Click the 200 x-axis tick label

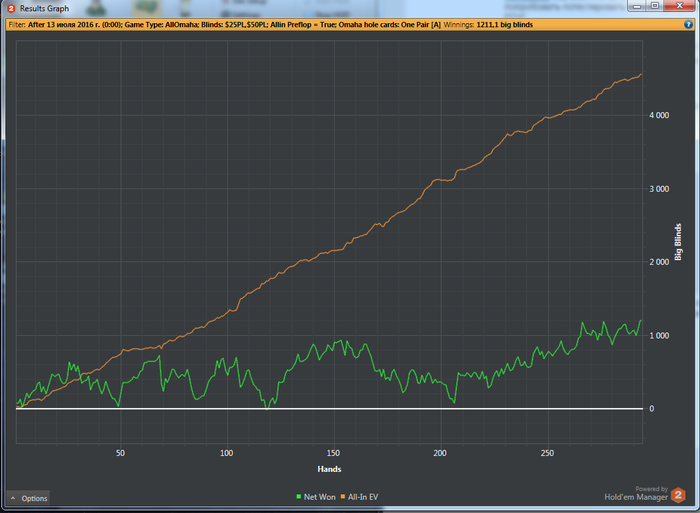click(x=440, y=453)
